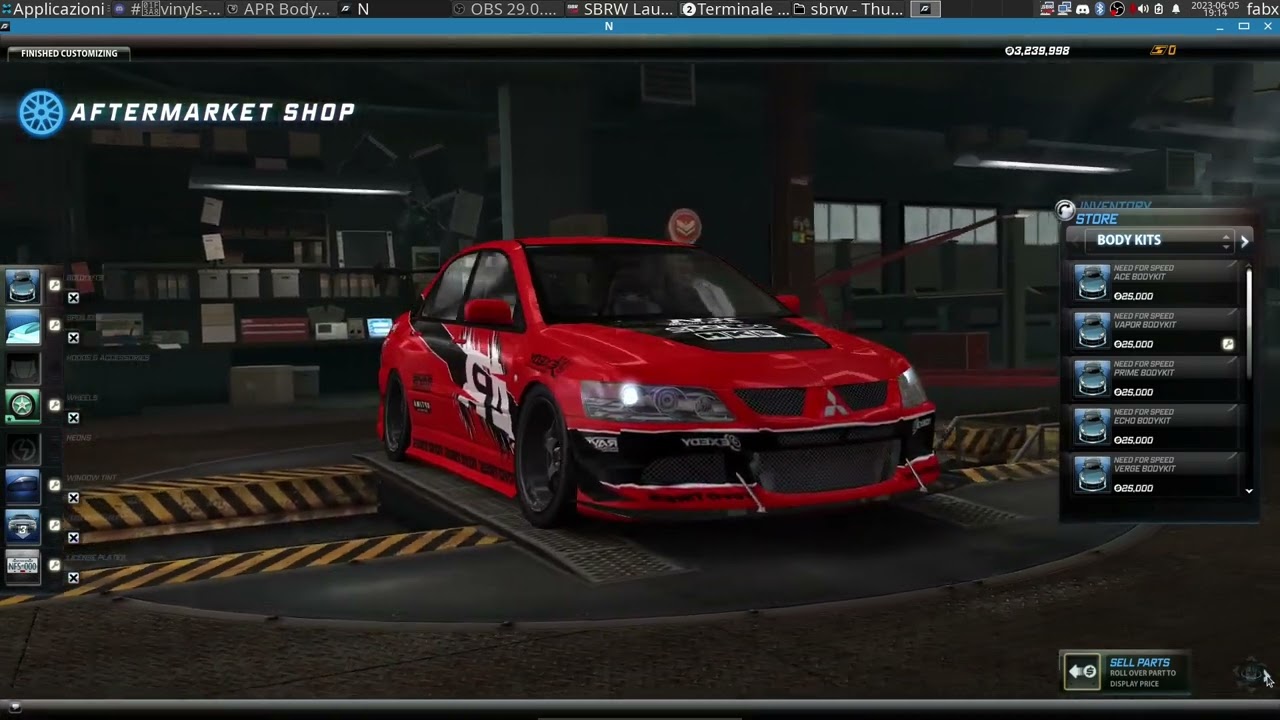Select the License Plates category icon
This screenshot has height=720, width=1280.
pos(22,566)
